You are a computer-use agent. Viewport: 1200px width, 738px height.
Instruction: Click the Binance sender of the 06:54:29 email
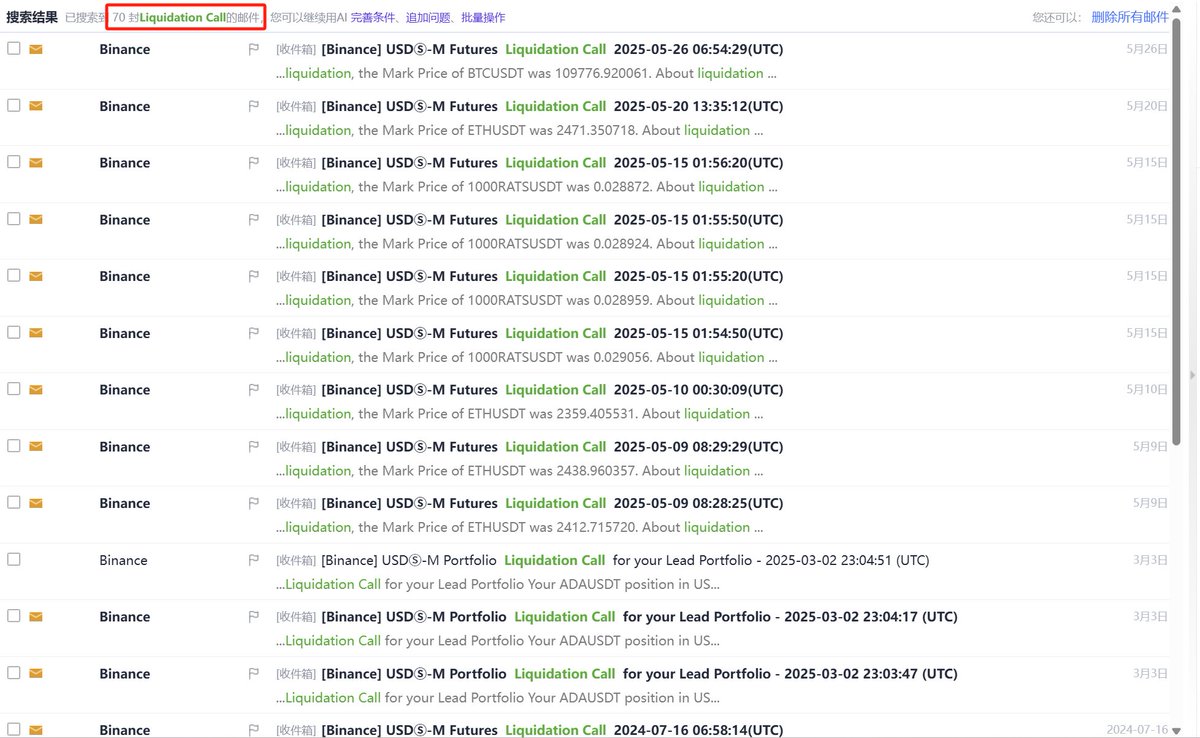125,49
